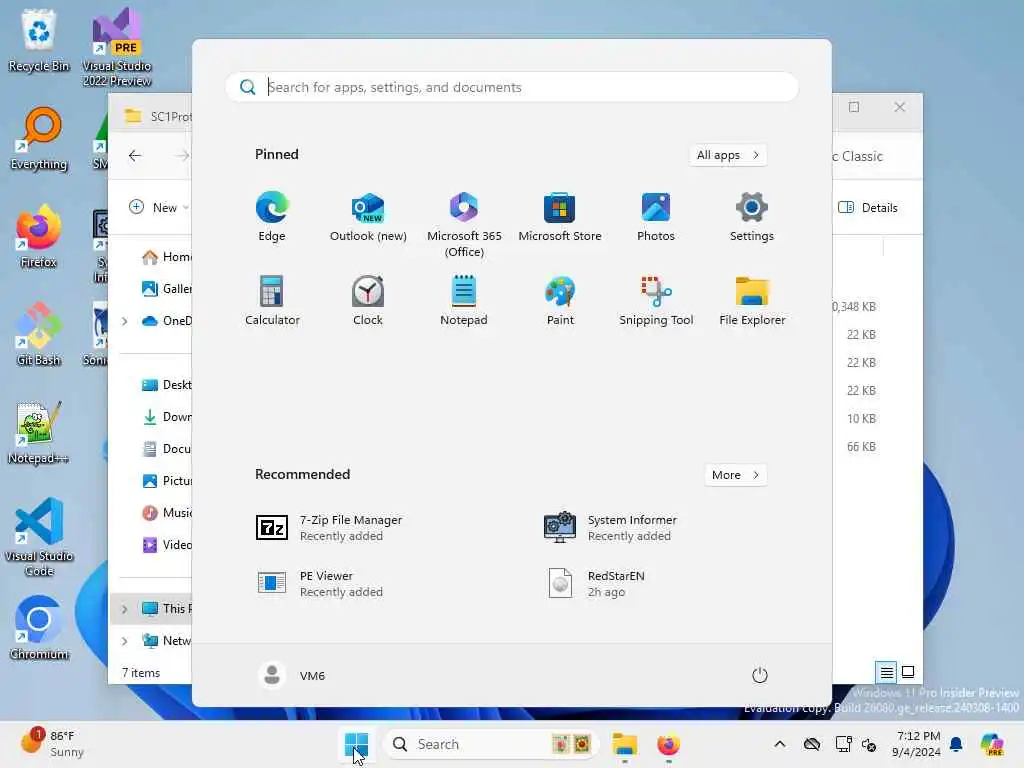The width and height of the screenshot is (1024, 768).
Task: Launch Calculator app
Action: tap(272, 301)
